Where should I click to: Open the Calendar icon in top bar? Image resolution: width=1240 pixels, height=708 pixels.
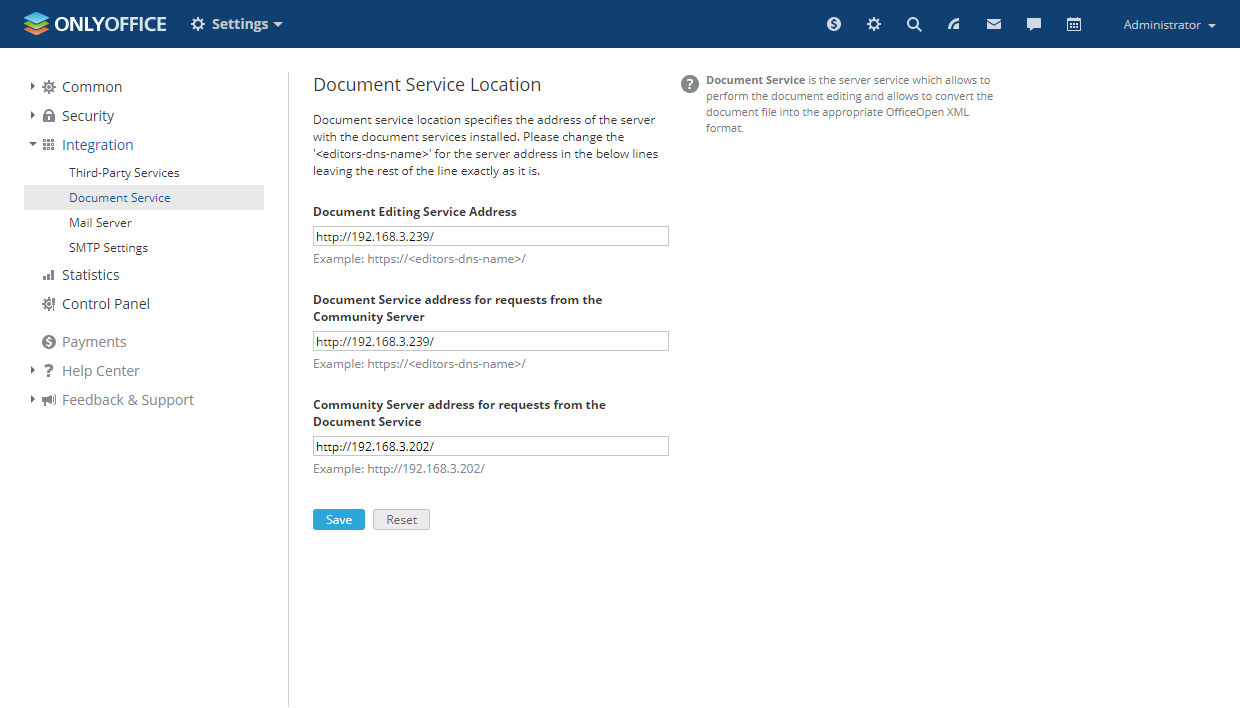[x=1073, y=23]
